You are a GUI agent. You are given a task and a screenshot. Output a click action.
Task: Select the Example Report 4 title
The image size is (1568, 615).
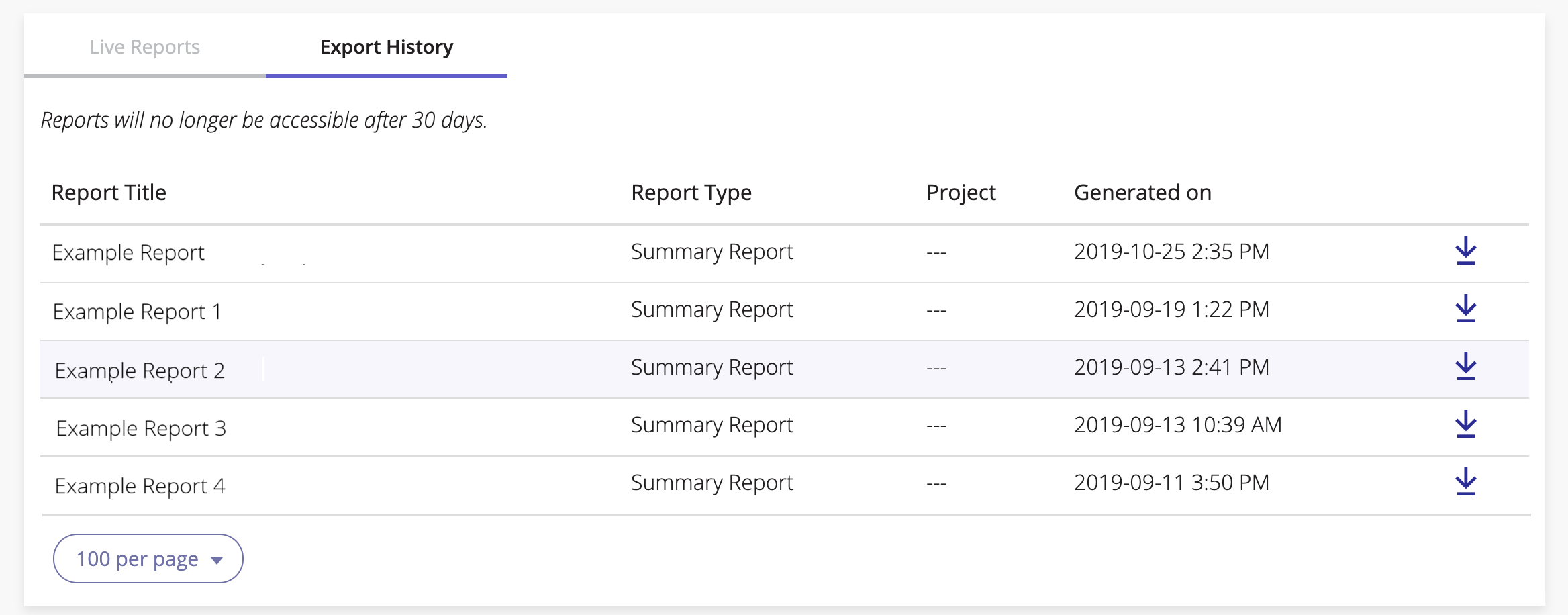click(140, 486)
